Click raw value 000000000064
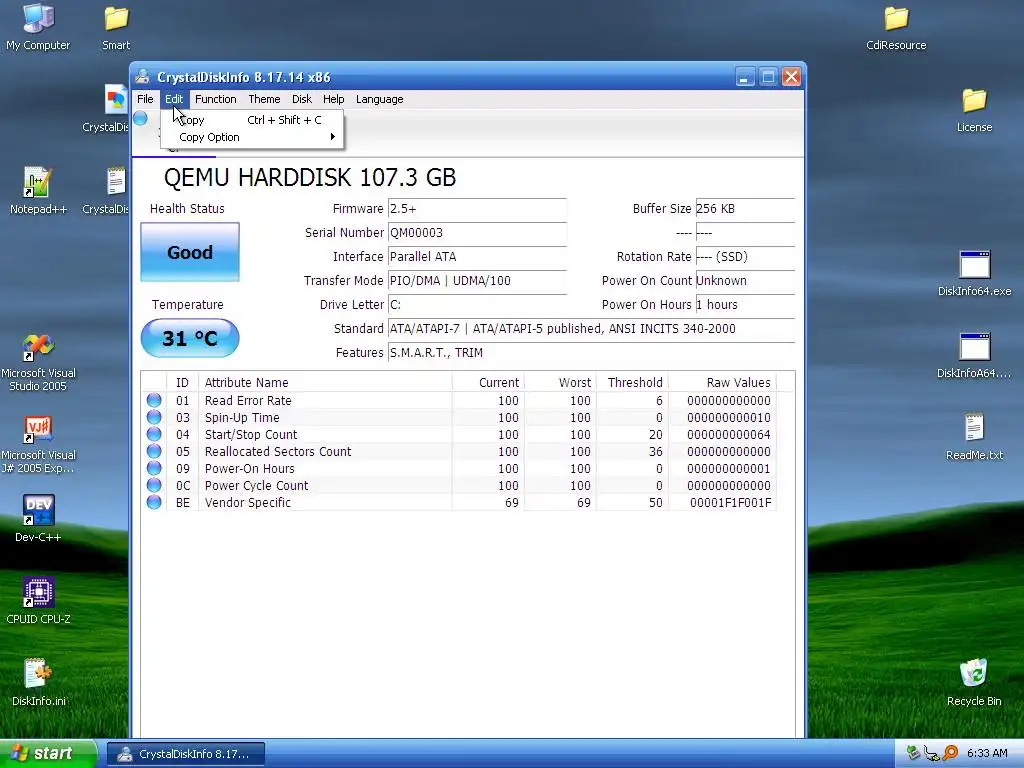 tap(729, 434)
